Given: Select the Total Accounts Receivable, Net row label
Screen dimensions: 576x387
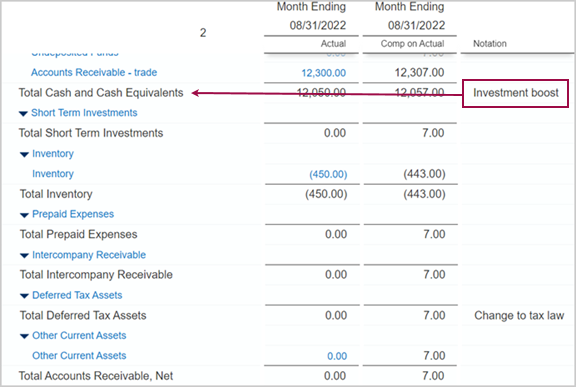Looking at the screenshot, I should (96, 376).
